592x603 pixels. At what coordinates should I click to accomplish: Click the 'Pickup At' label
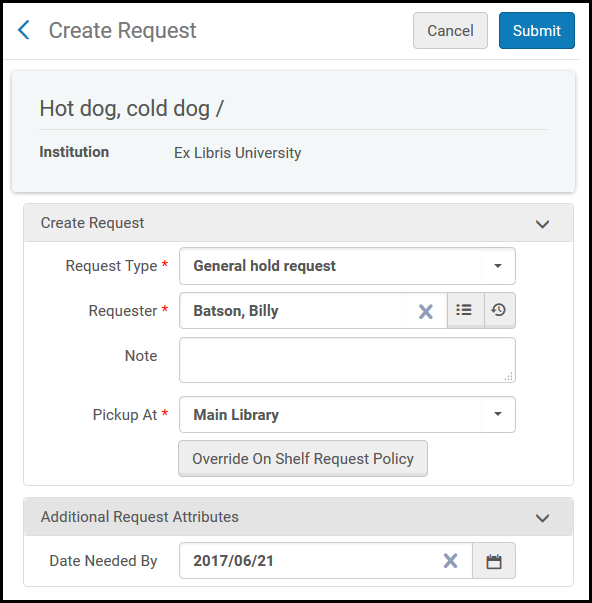click(x=125, y=415)
